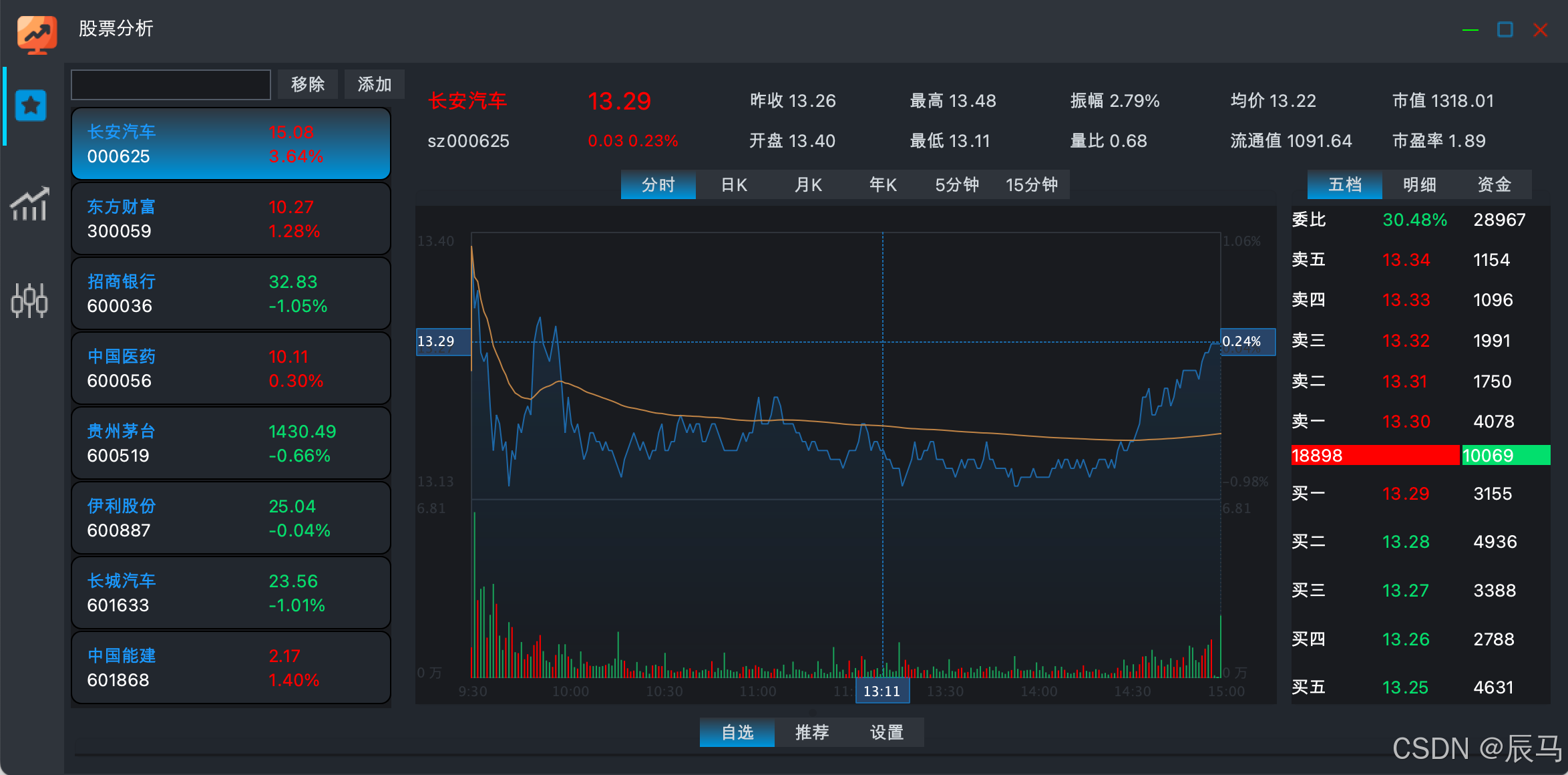Select 东方财富 from the stock list
This screenshot has width=1568, height=775.
pos(230,218)
